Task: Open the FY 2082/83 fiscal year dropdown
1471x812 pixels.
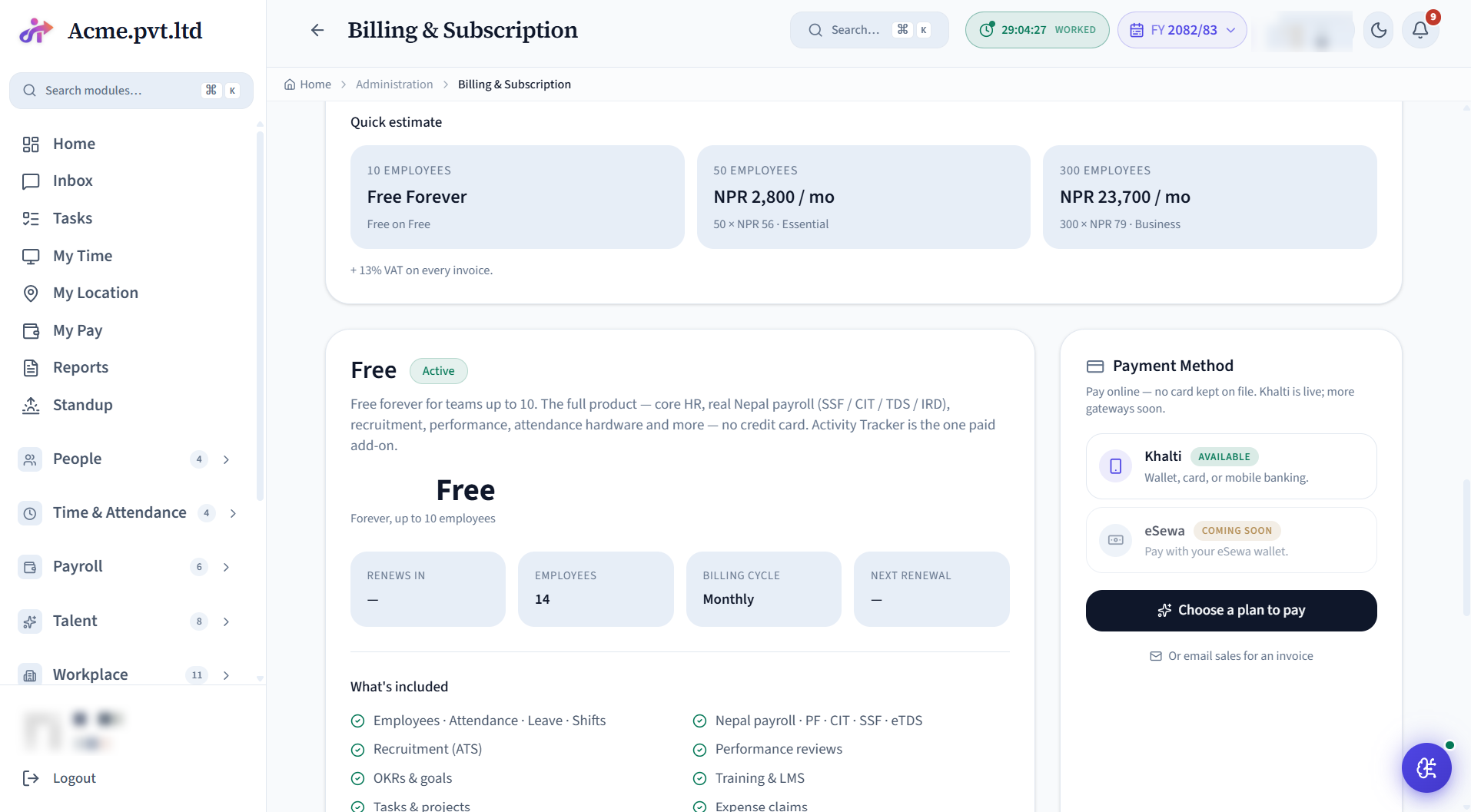Action: [1182, 30]
